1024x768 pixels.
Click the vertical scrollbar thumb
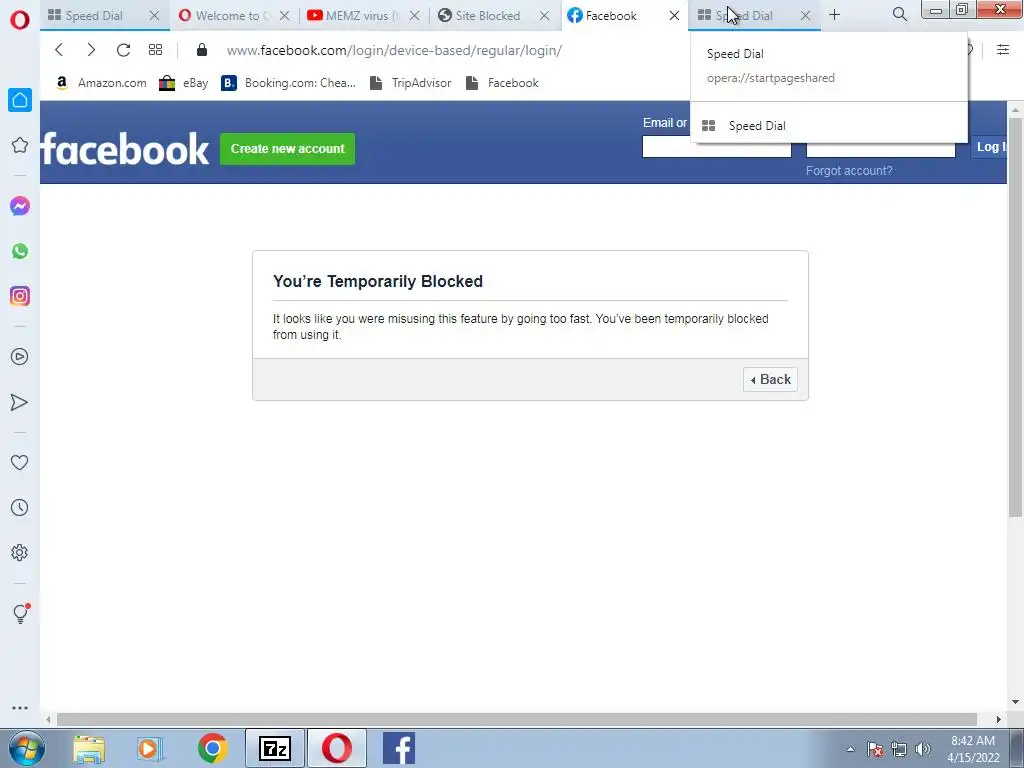pos(1015,317)
